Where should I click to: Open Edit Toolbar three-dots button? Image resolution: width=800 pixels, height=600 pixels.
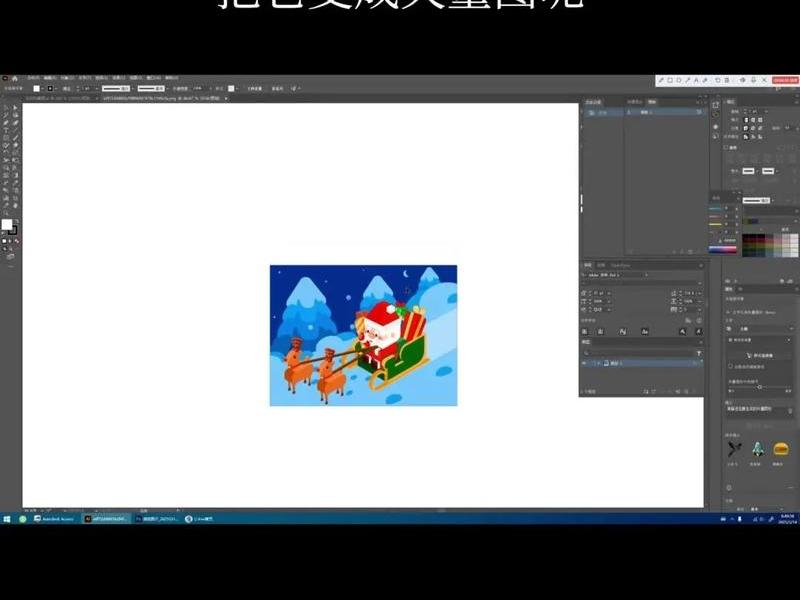click(x=10, y=266)
